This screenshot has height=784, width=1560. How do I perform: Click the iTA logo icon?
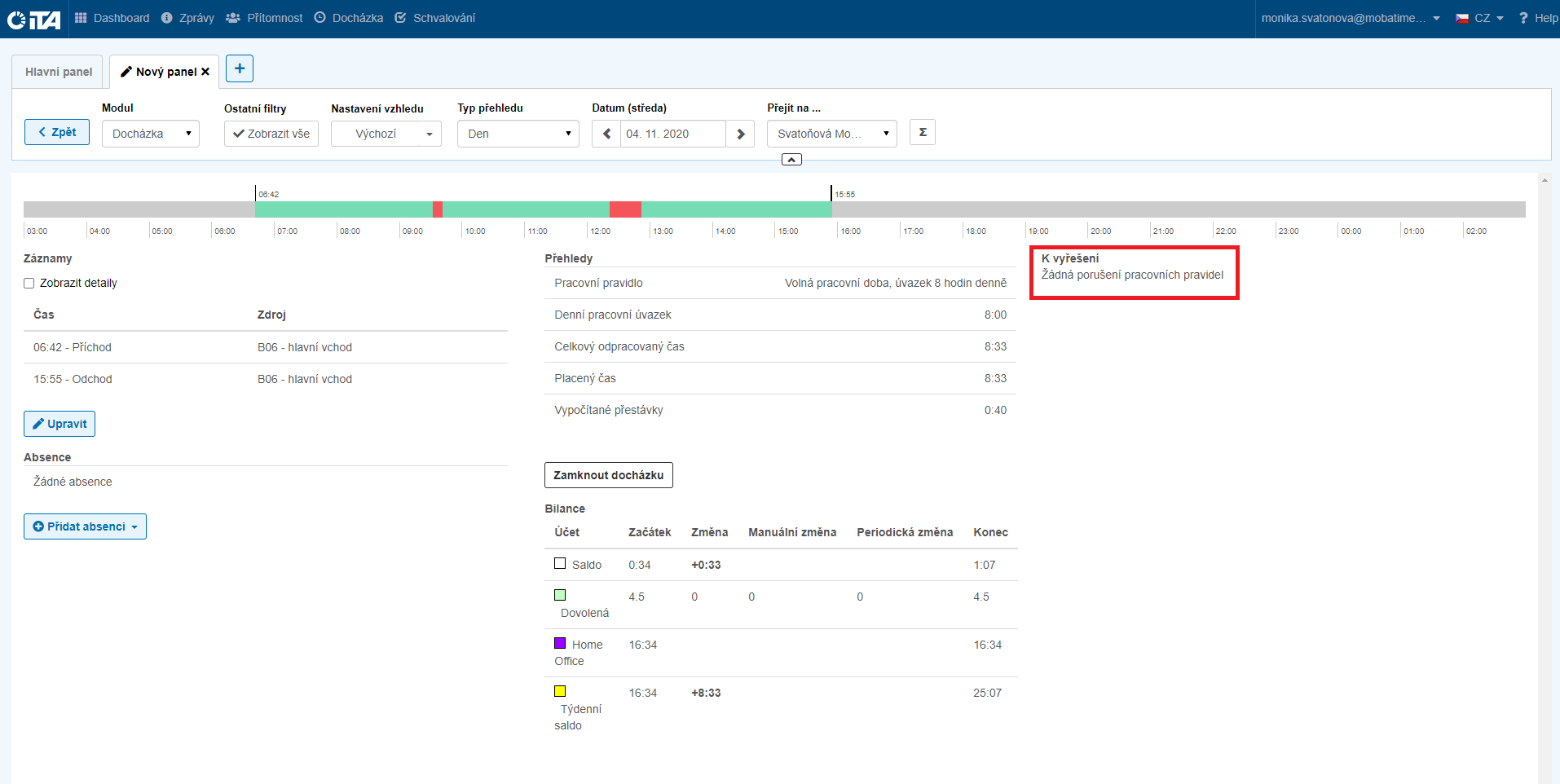coord(33,19)
